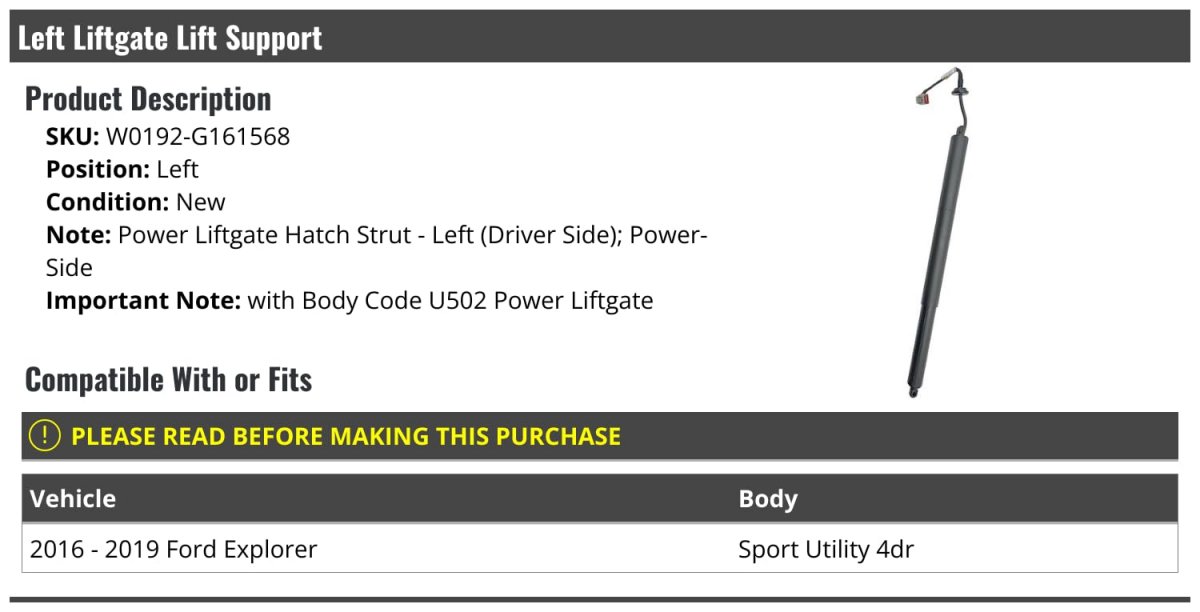Click the Condition: New line
1200x612 pixels.
pos(136,202)
